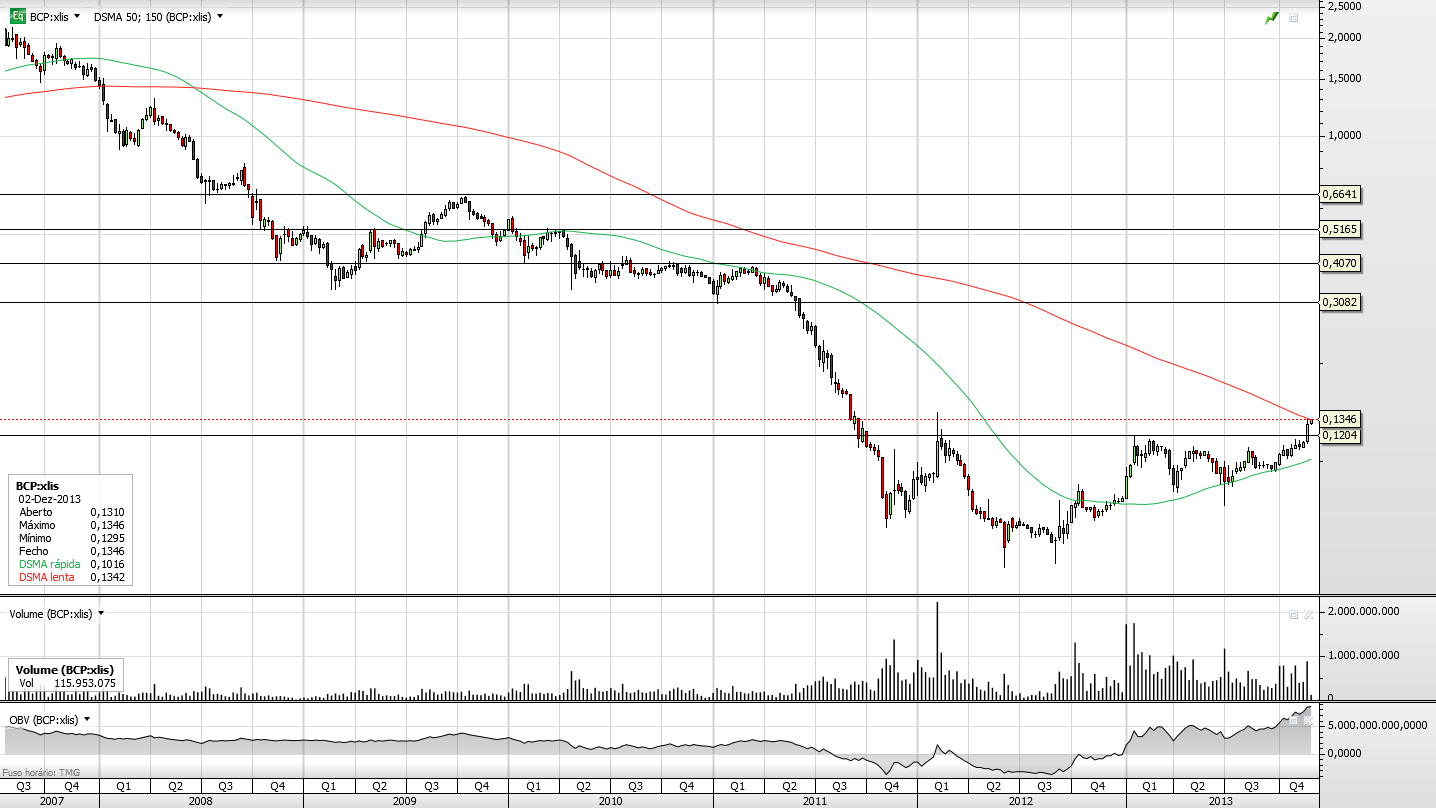Image resolution: width=1436 pixels, height=808 pixels.
Task: Click the green chart trend icon
Action: point(1272,17)
